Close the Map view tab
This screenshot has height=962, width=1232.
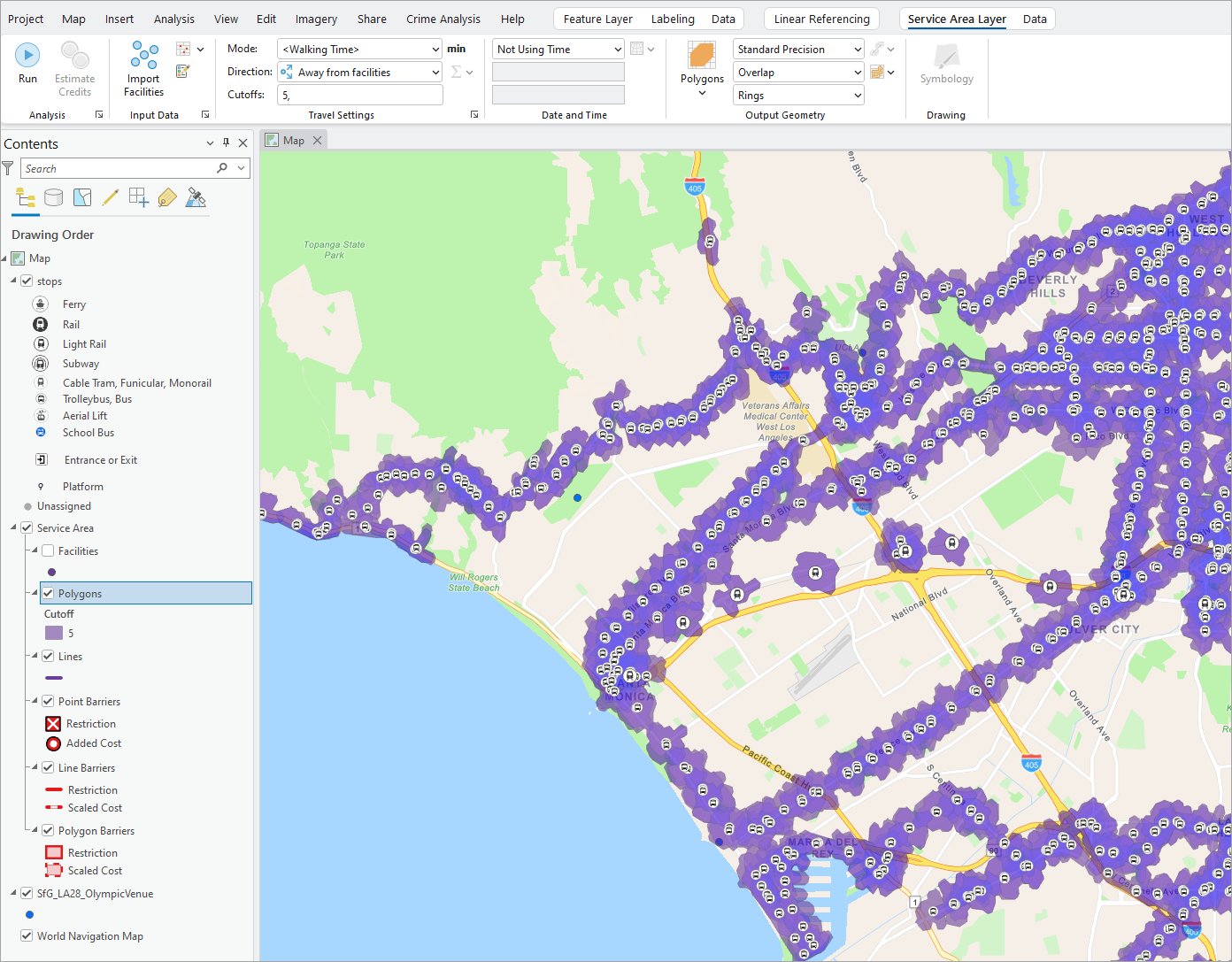318,140
